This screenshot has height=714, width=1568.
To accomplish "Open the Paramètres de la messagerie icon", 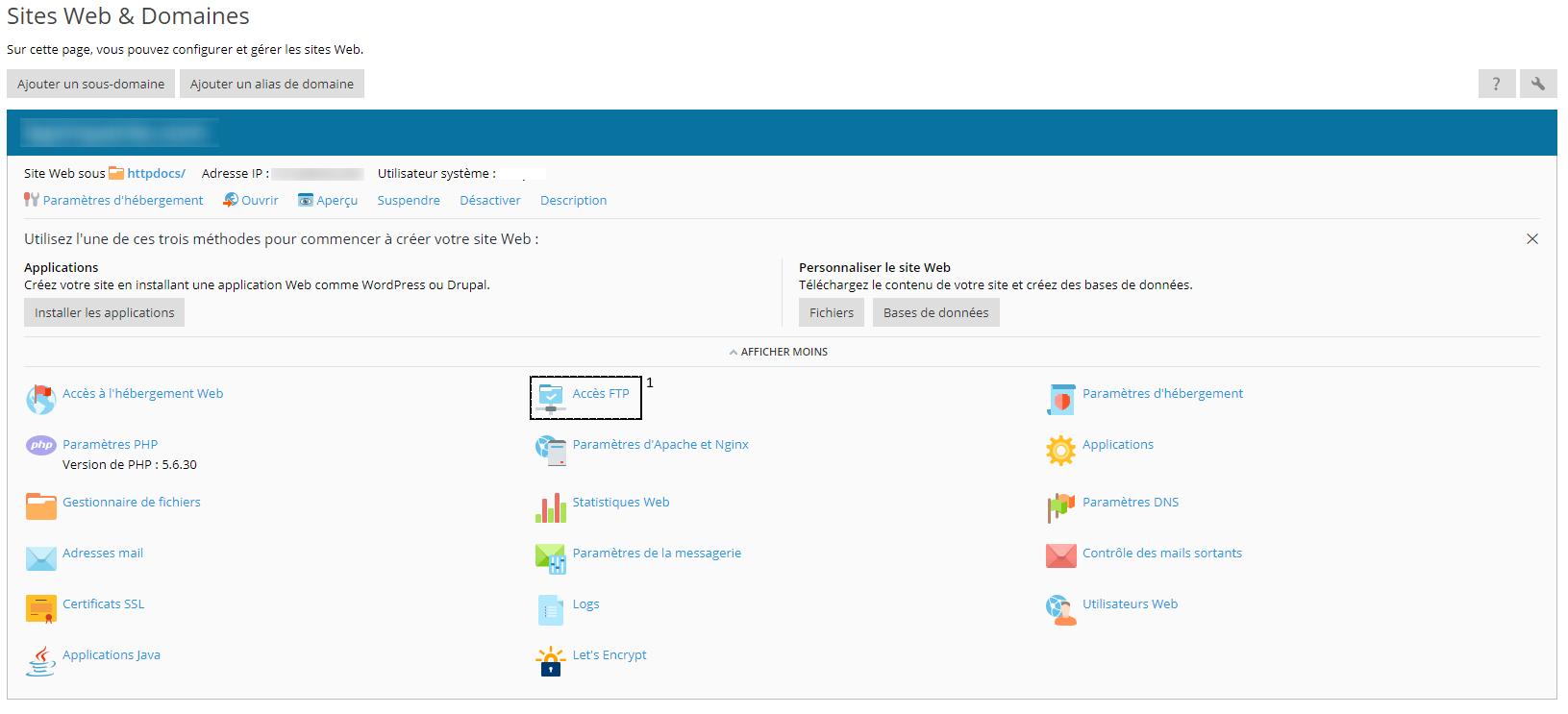I will [551, 558].
